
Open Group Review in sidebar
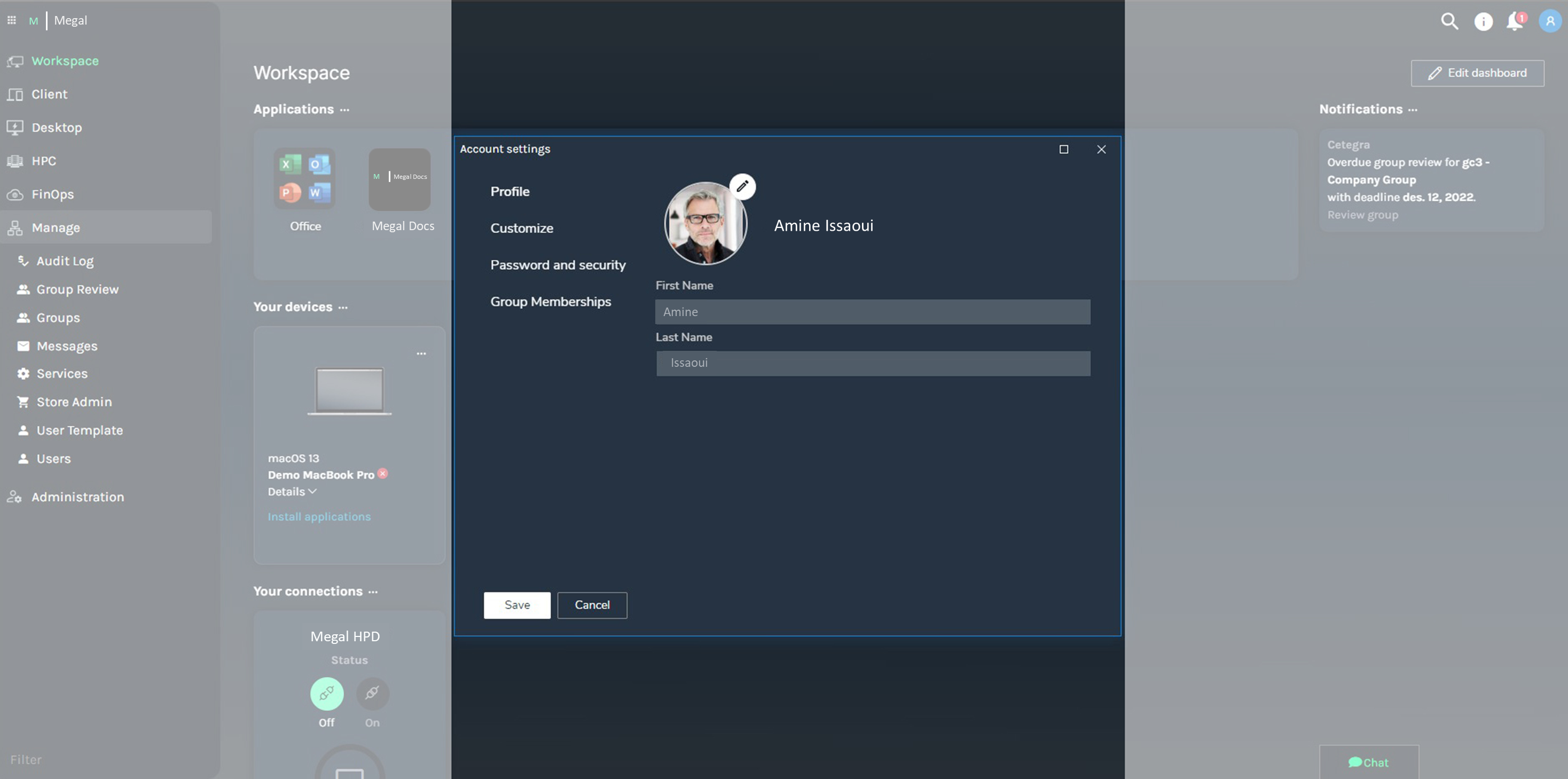click(x=77, y=289)
